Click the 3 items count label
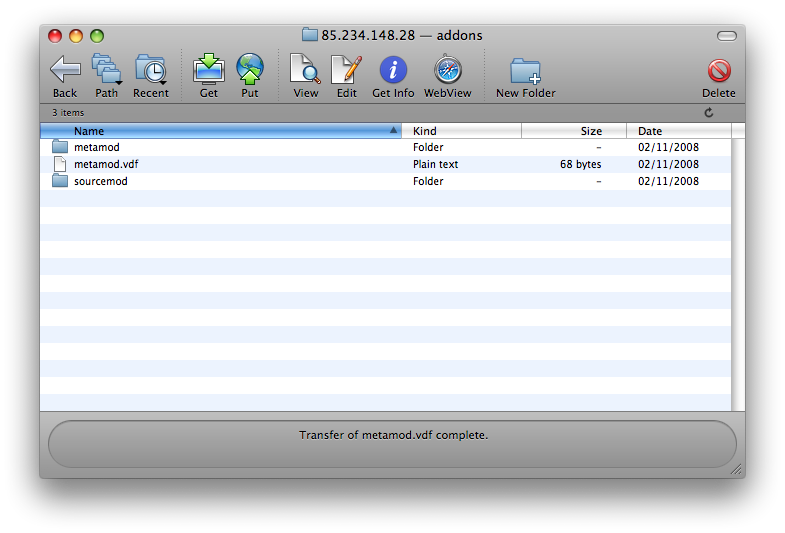The width and height of the screenshot is (785, 533). pos(68,113)
